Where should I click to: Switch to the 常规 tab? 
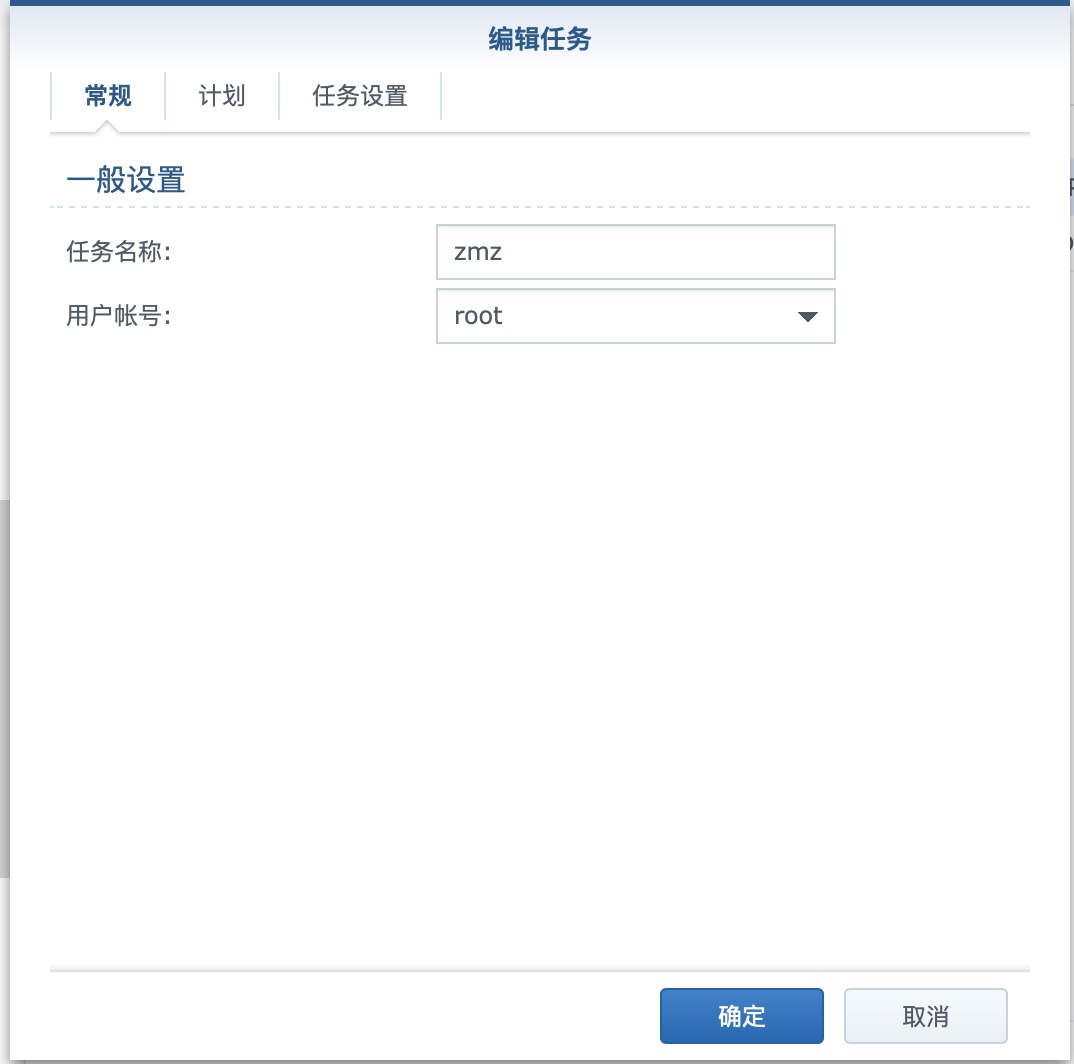pos(108,96)
